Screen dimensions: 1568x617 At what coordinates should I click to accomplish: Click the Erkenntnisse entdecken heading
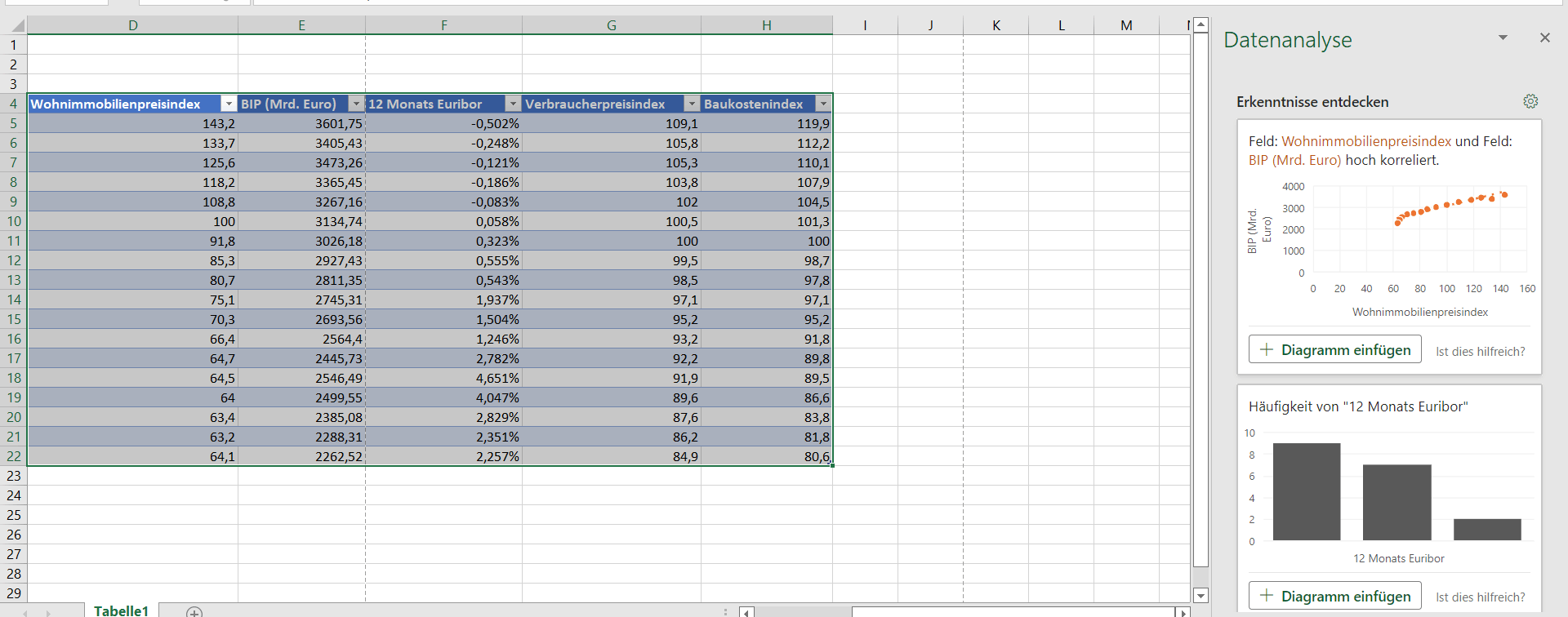(x=1312, y=102)
